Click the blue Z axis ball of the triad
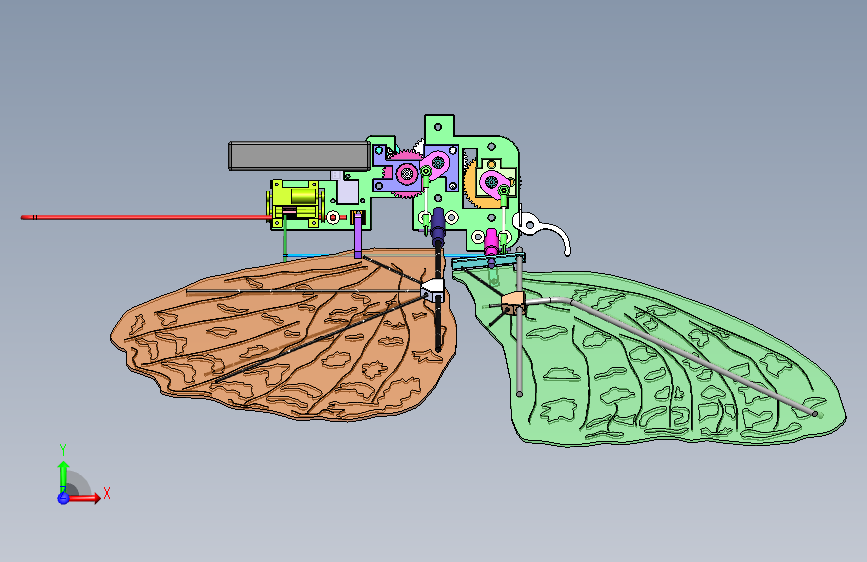The height and width of the screenshot is (562, 867). coord(64,498)
